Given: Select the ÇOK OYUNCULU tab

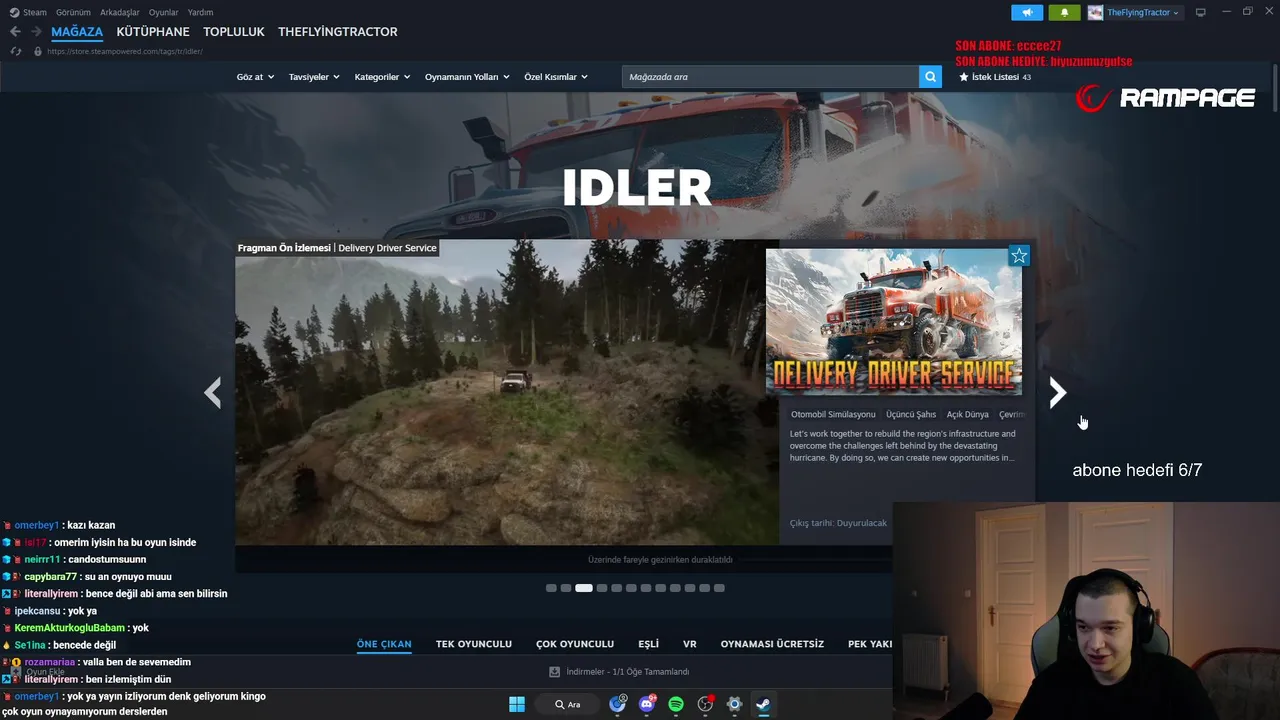Looking at the screenshot, I should 575,644.
